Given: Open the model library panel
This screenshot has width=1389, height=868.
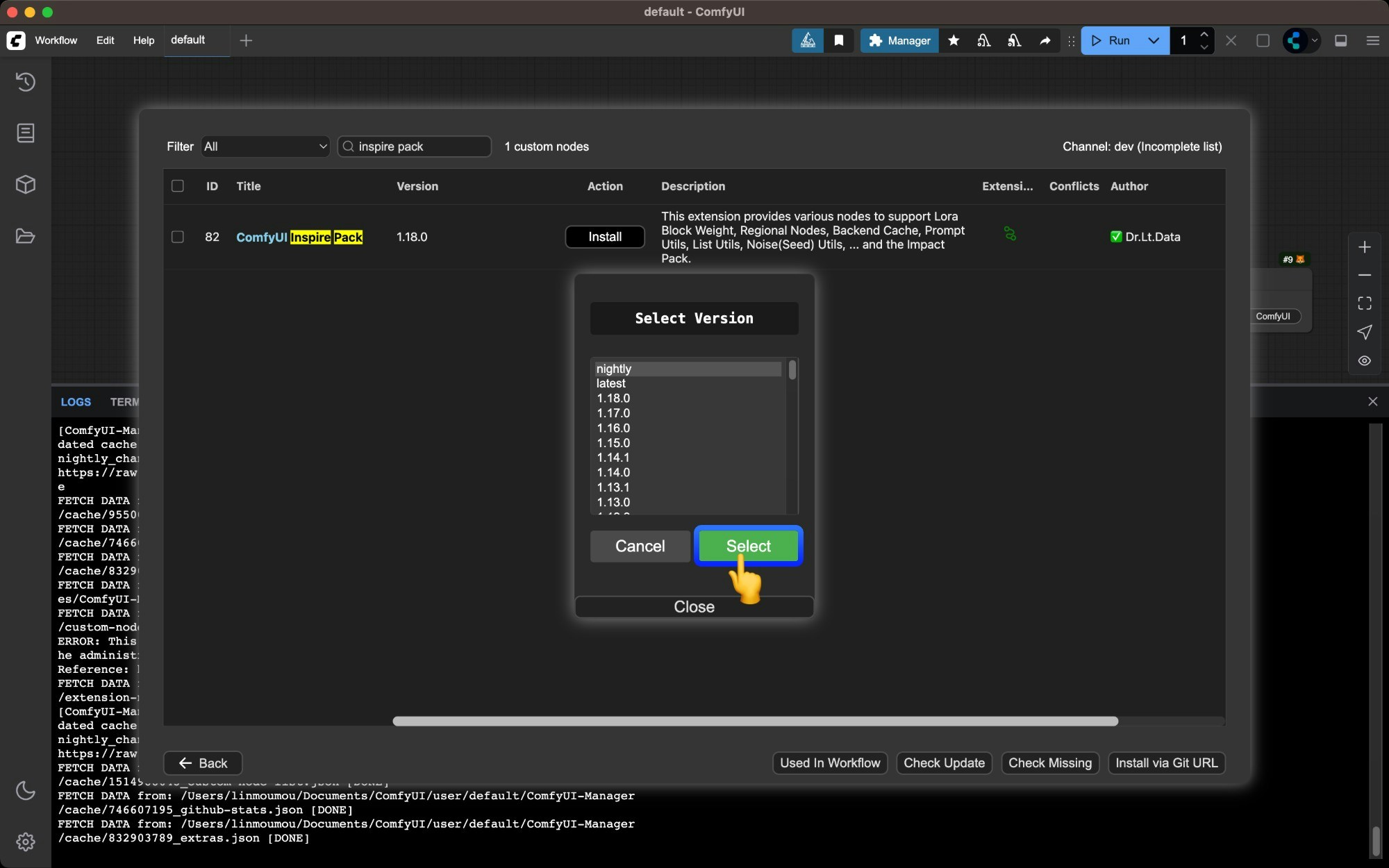Looking at the screenshot, I should click(26, 185).
